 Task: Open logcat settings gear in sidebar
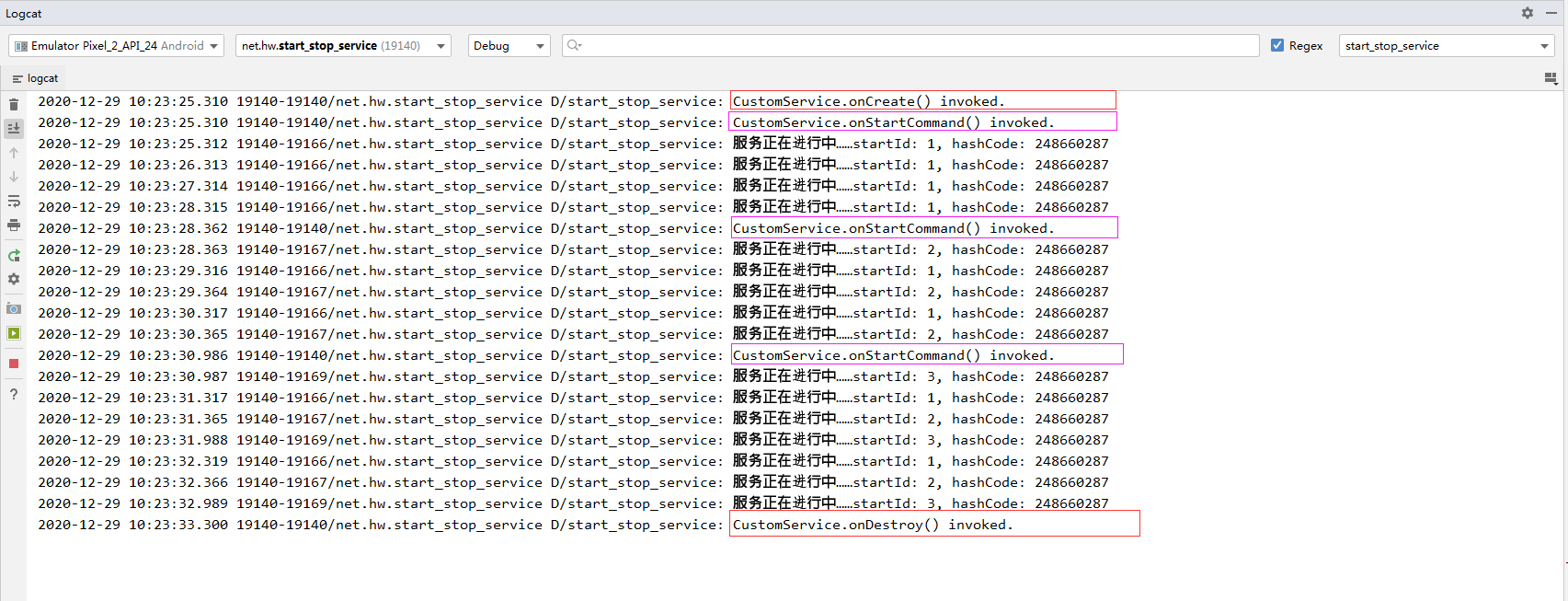[x=14, y=279]
